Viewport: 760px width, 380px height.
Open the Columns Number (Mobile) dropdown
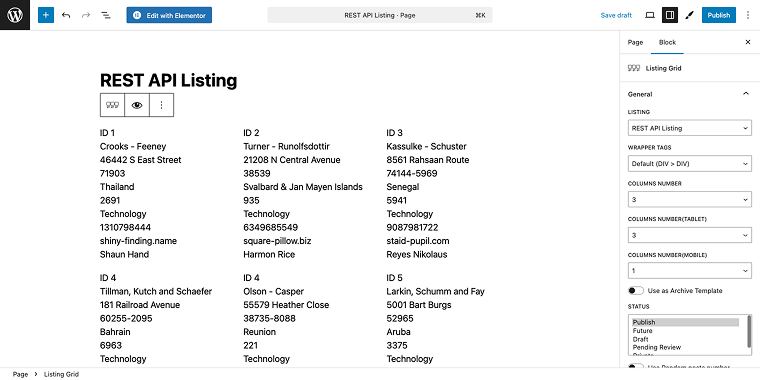click(690, 270)
